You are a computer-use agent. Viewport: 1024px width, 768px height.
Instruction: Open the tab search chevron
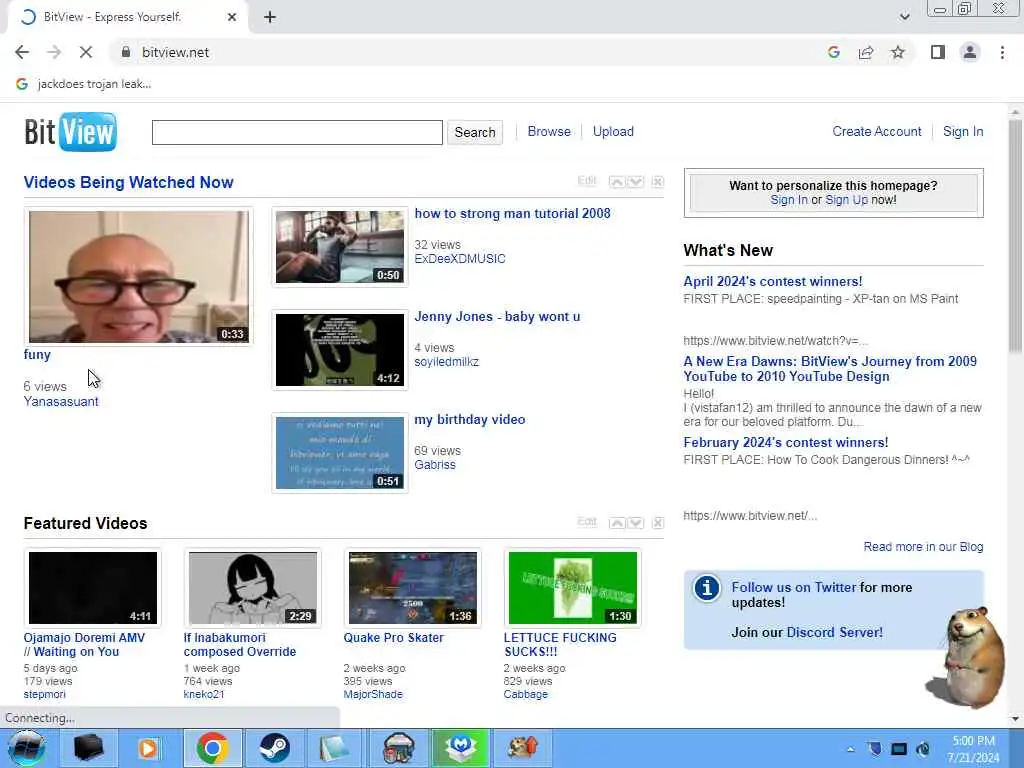(904, 17)
